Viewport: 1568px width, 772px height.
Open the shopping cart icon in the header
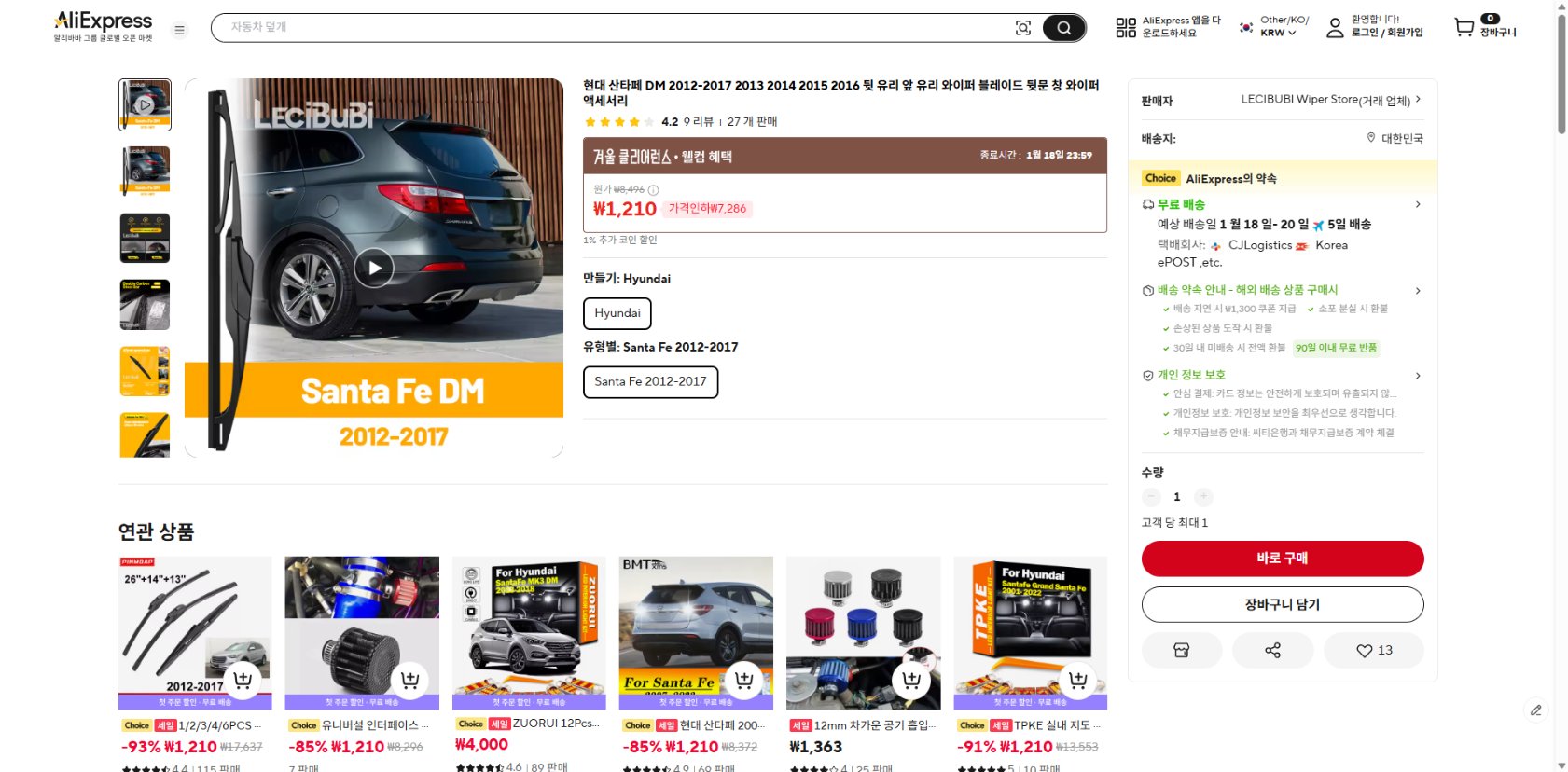coord(1464,28)
